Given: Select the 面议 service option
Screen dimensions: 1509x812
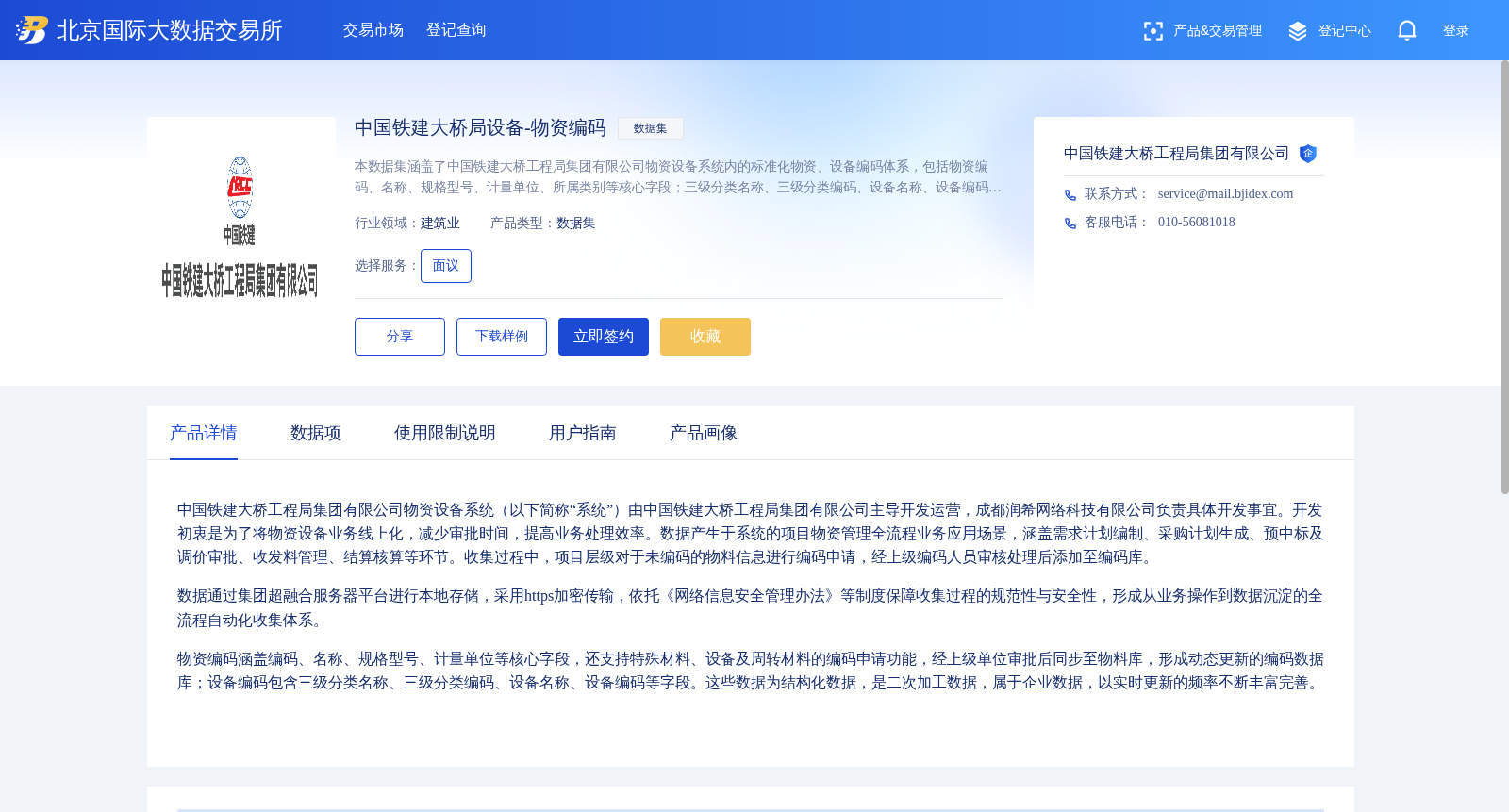Looking at the screenshot, I should pos(446,266).
